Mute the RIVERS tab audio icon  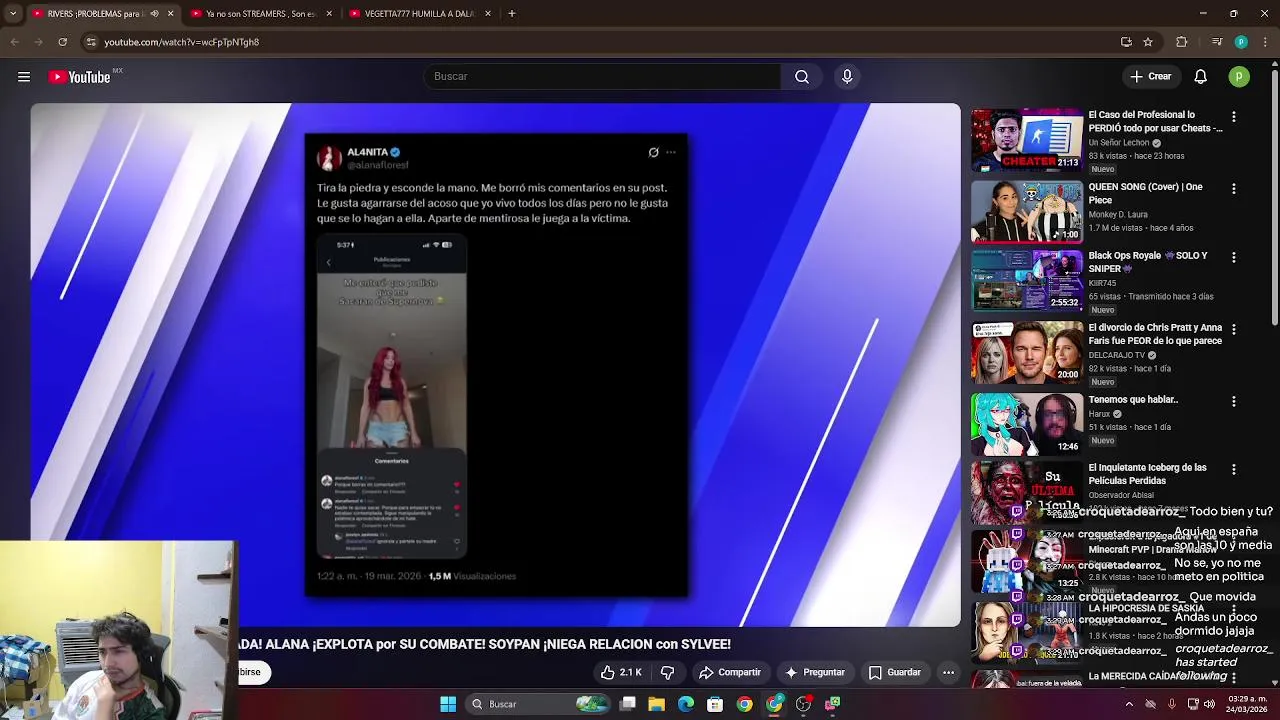coord(154,14)
